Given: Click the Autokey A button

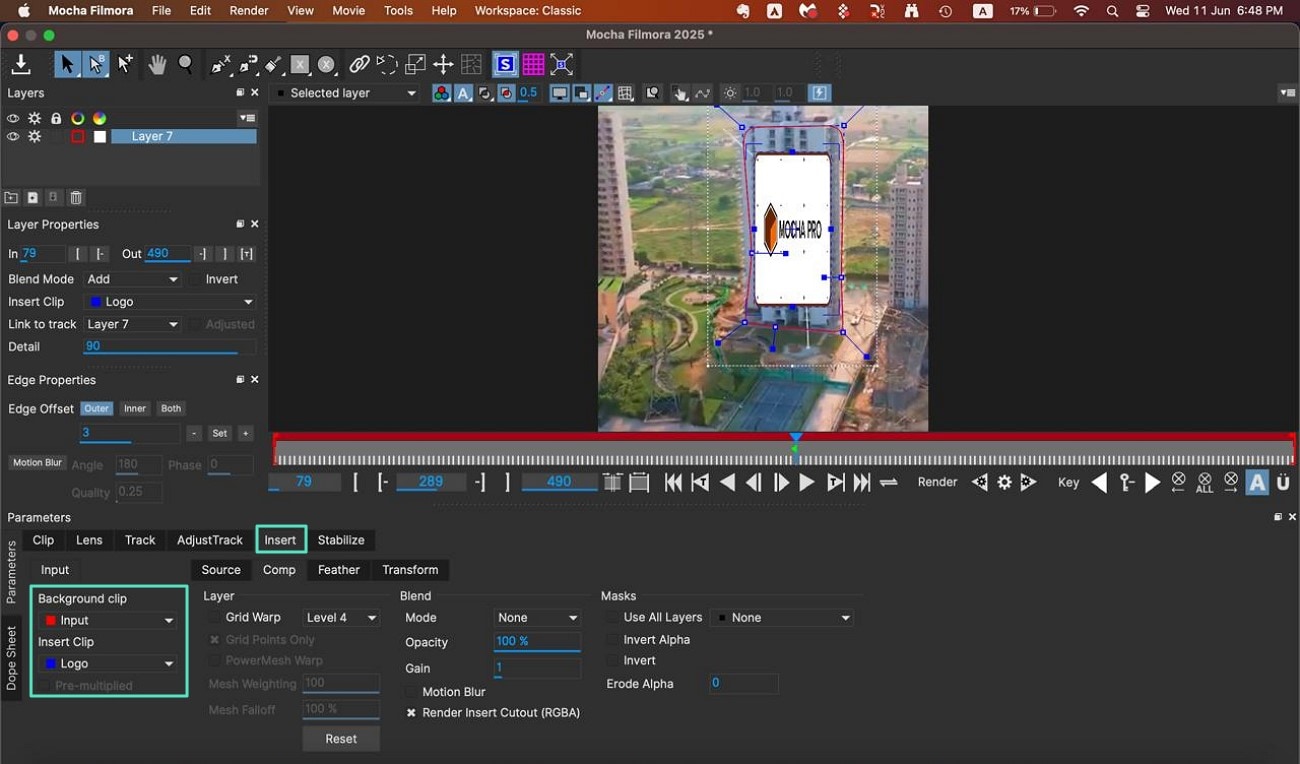Looking at the screenshot, I should coord(1257,483).
